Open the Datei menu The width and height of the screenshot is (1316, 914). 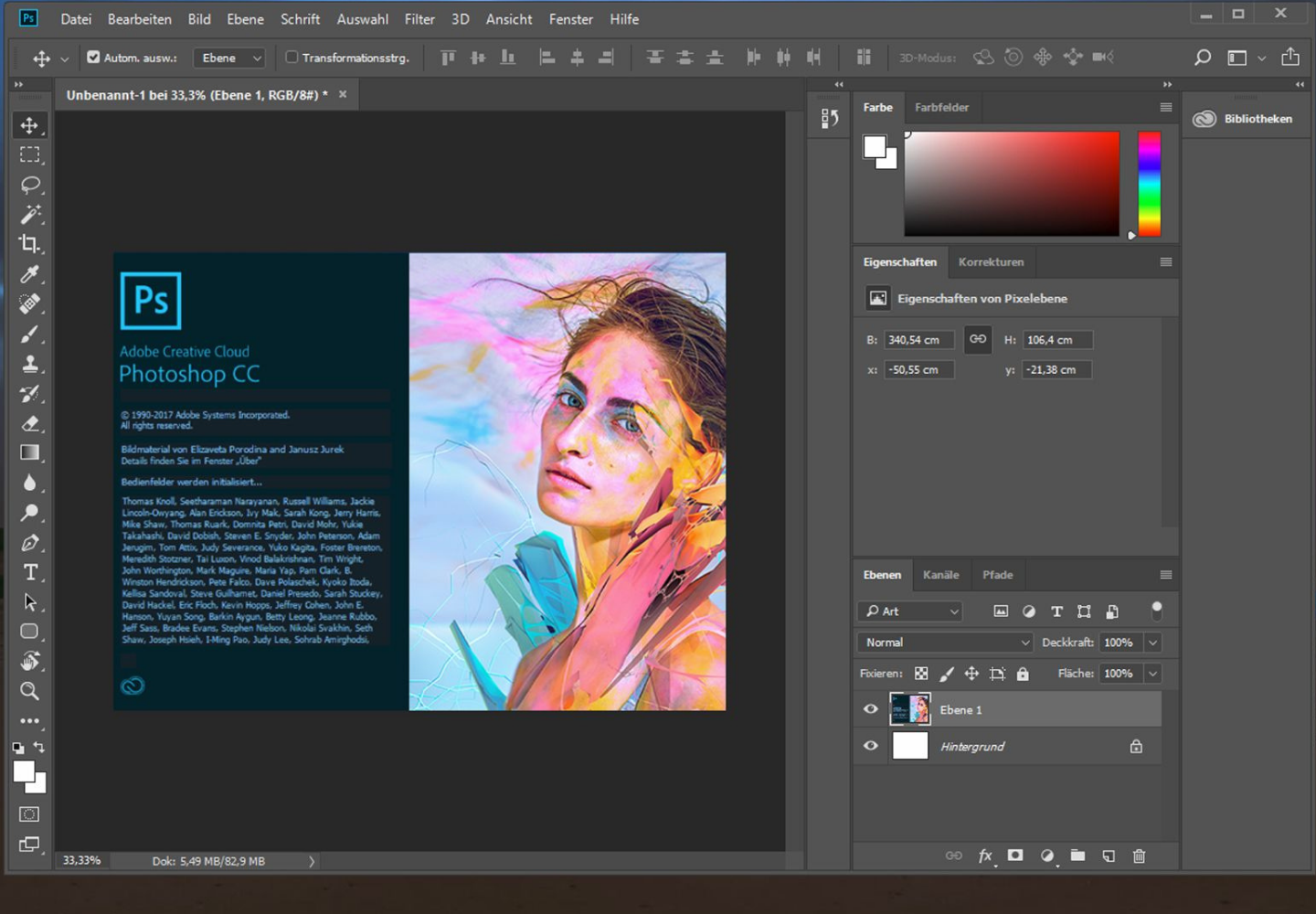pyautogui.click(x=76, y=18)
